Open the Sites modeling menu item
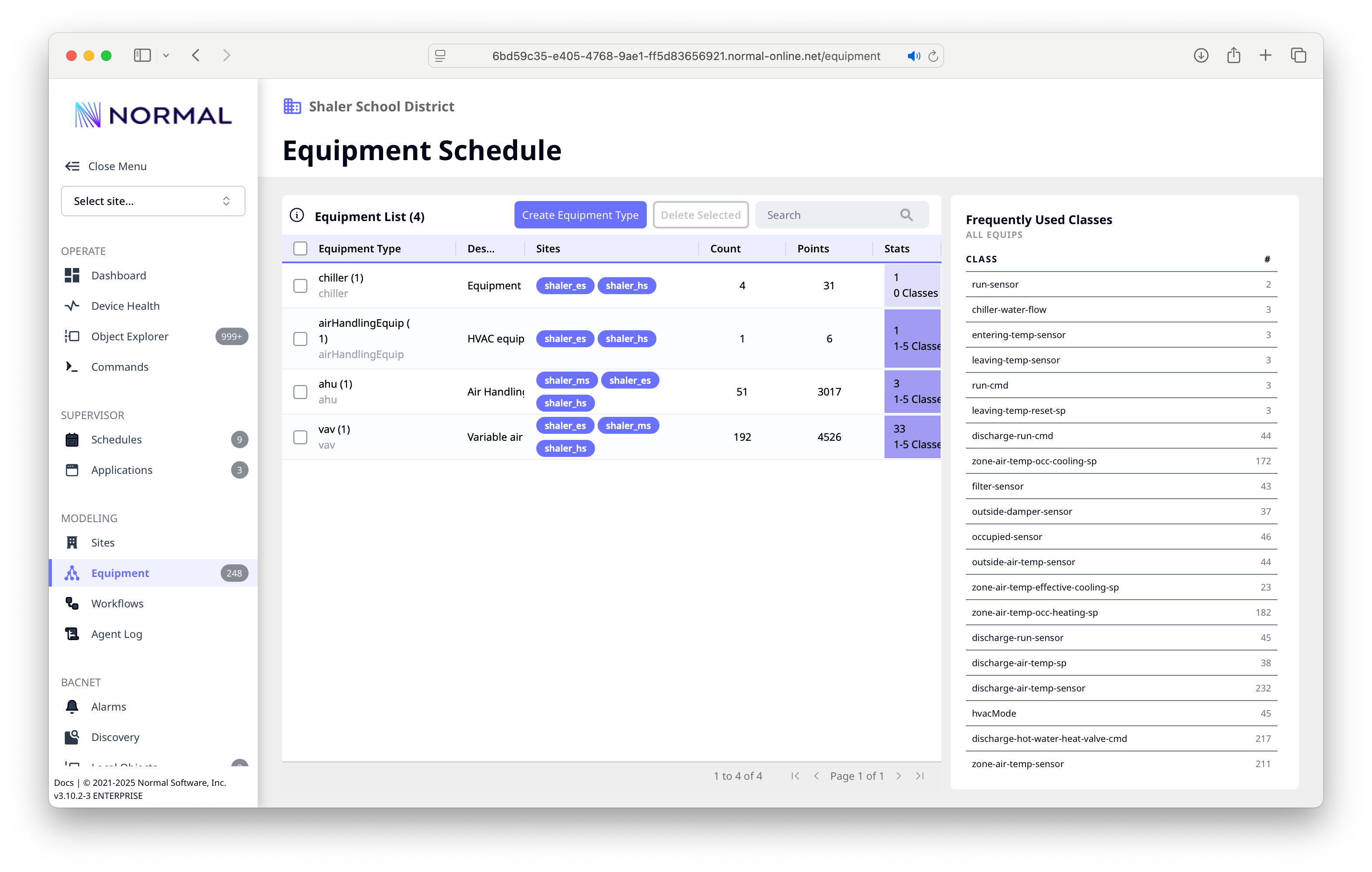The image size is (1372, 872). click(103, 543)
